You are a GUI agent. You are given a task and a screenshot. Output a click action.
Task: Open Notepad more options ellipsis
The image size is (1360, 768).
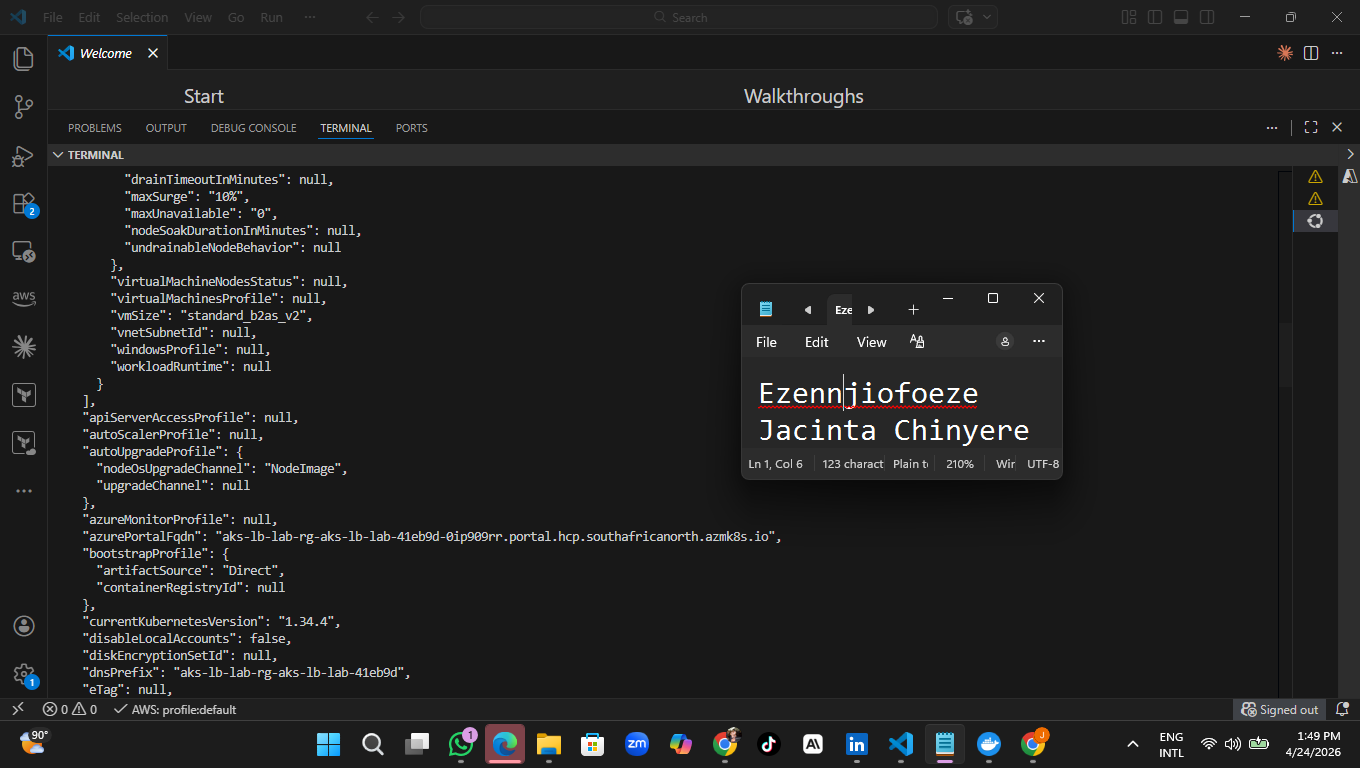(x=1039, y=341)
